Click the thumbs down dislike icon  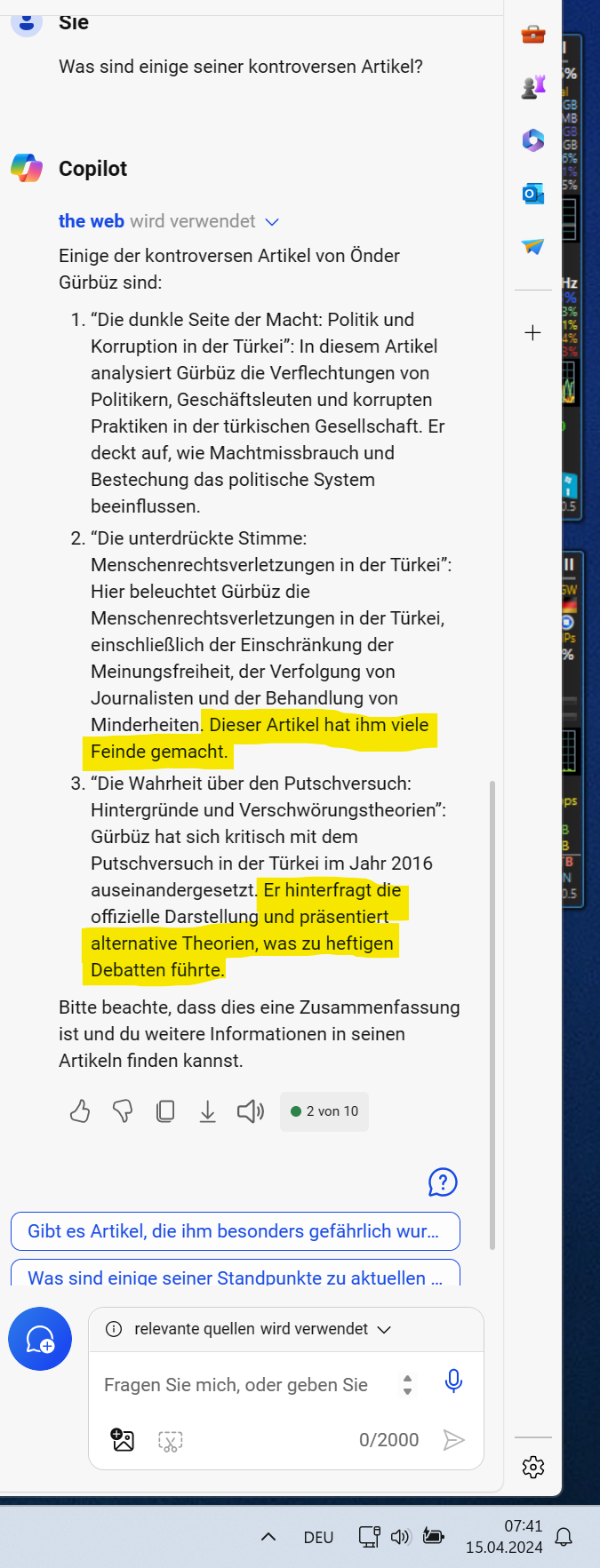tap(123, 1111)
